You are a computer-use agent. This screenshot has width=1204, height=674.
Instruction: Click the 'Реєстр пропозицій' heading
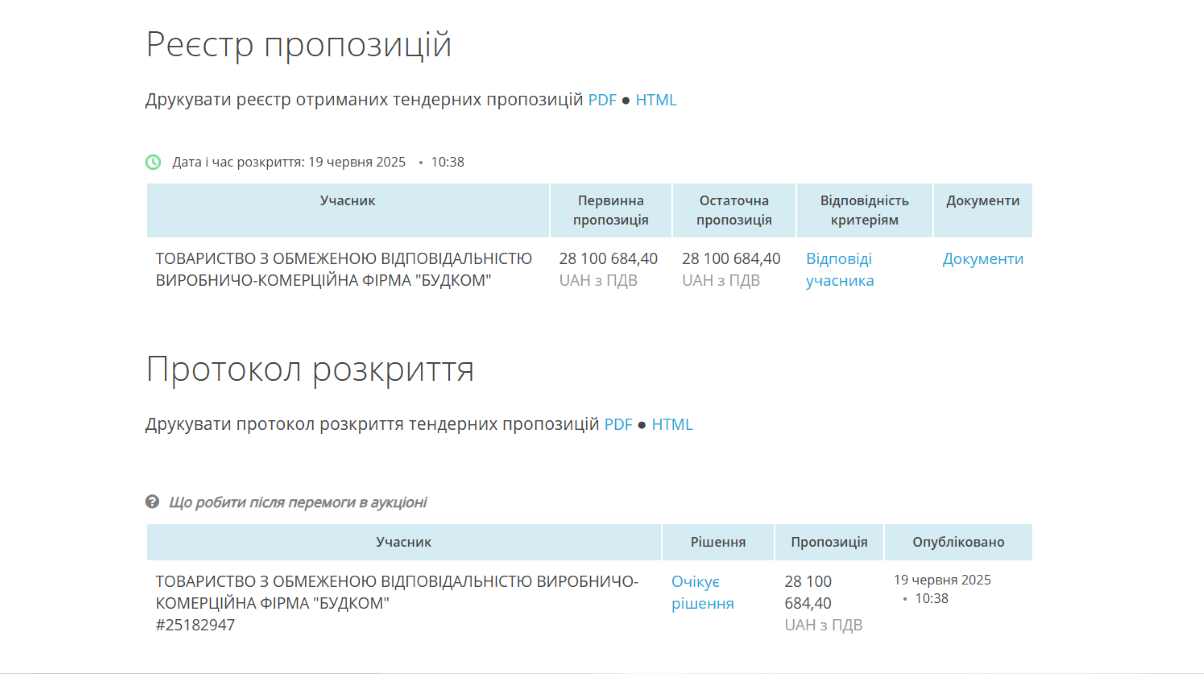coord(299,45)
